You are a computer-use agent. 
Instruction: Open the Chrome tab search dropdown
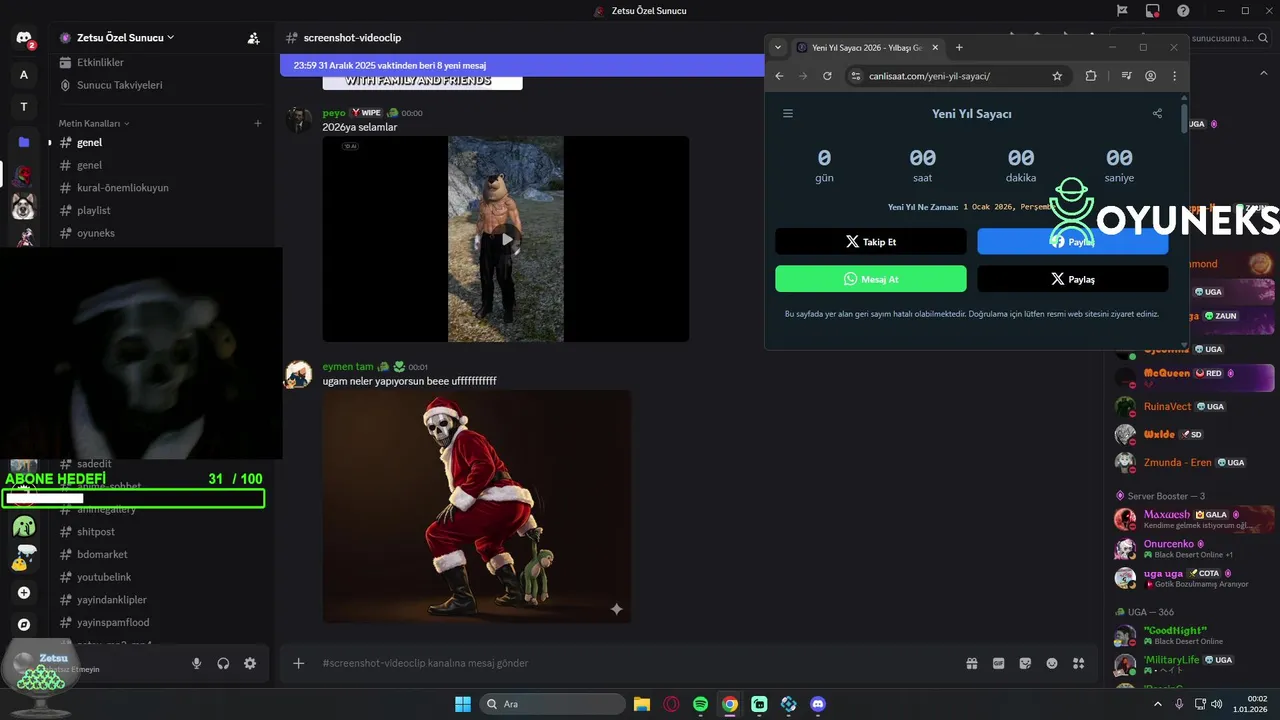pos(779,47)
